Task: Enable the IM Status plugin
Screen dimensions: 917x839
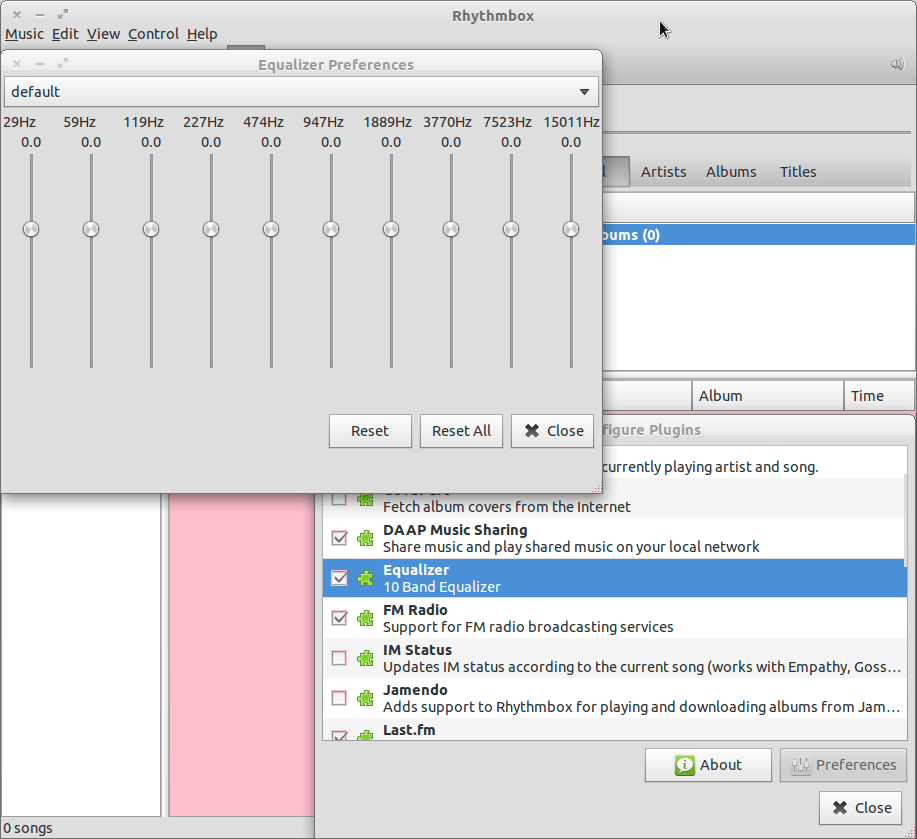Action: tap(338, 658)
